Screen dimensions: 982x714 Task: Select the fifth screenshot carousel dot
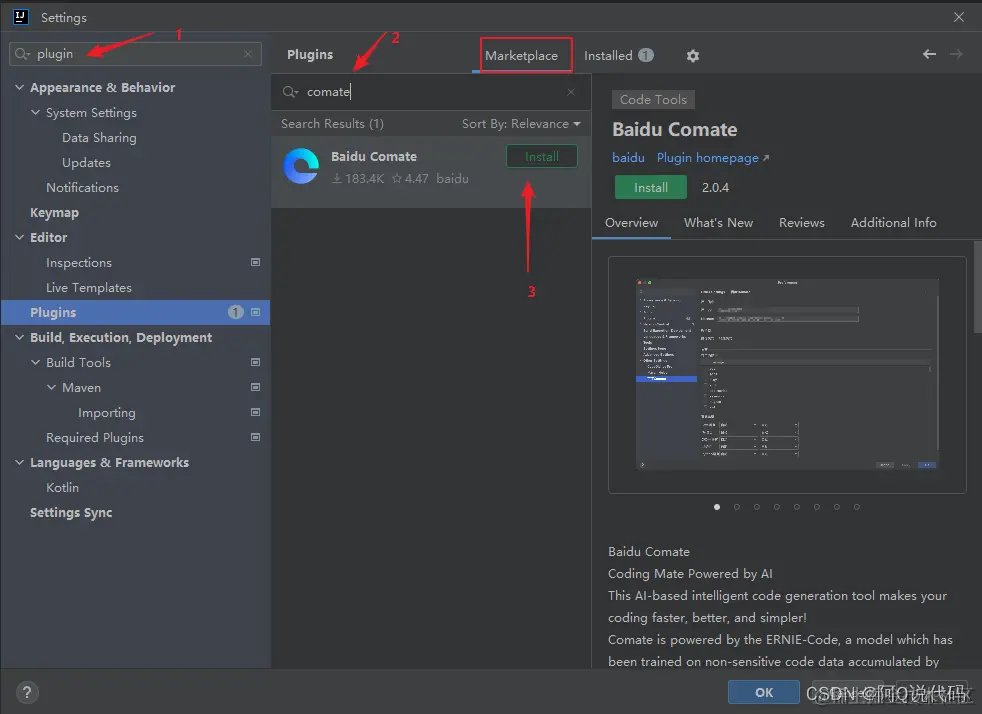[x=797, y=507]
